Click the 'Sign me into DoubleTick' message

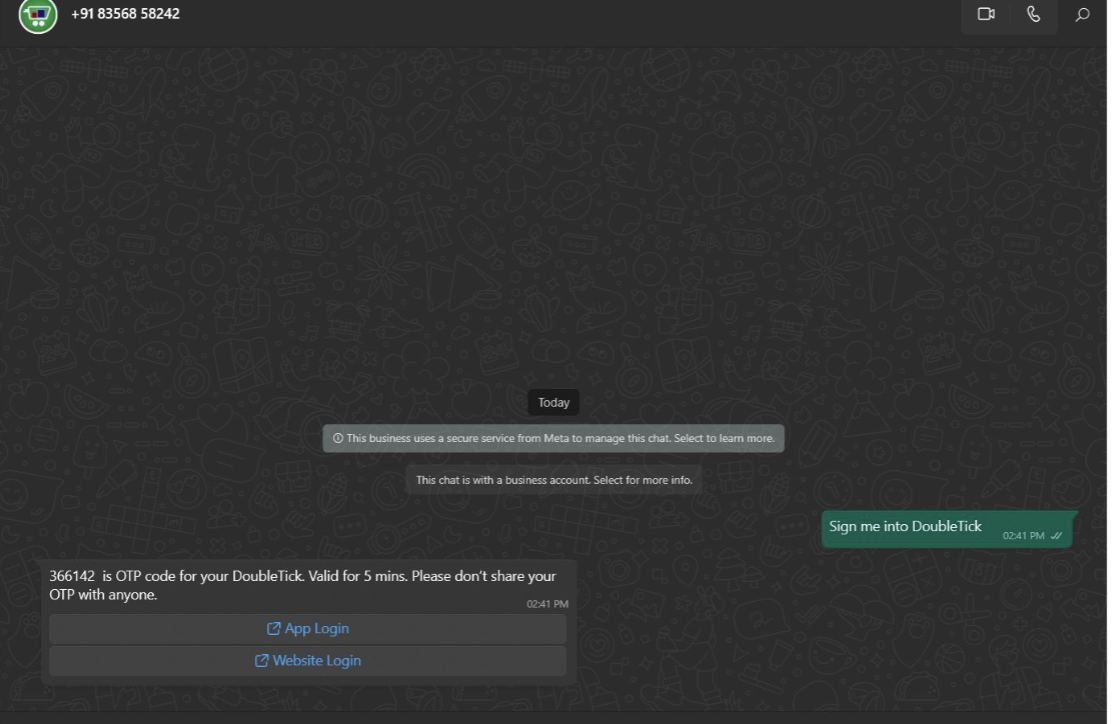click(x=905, y=527)
